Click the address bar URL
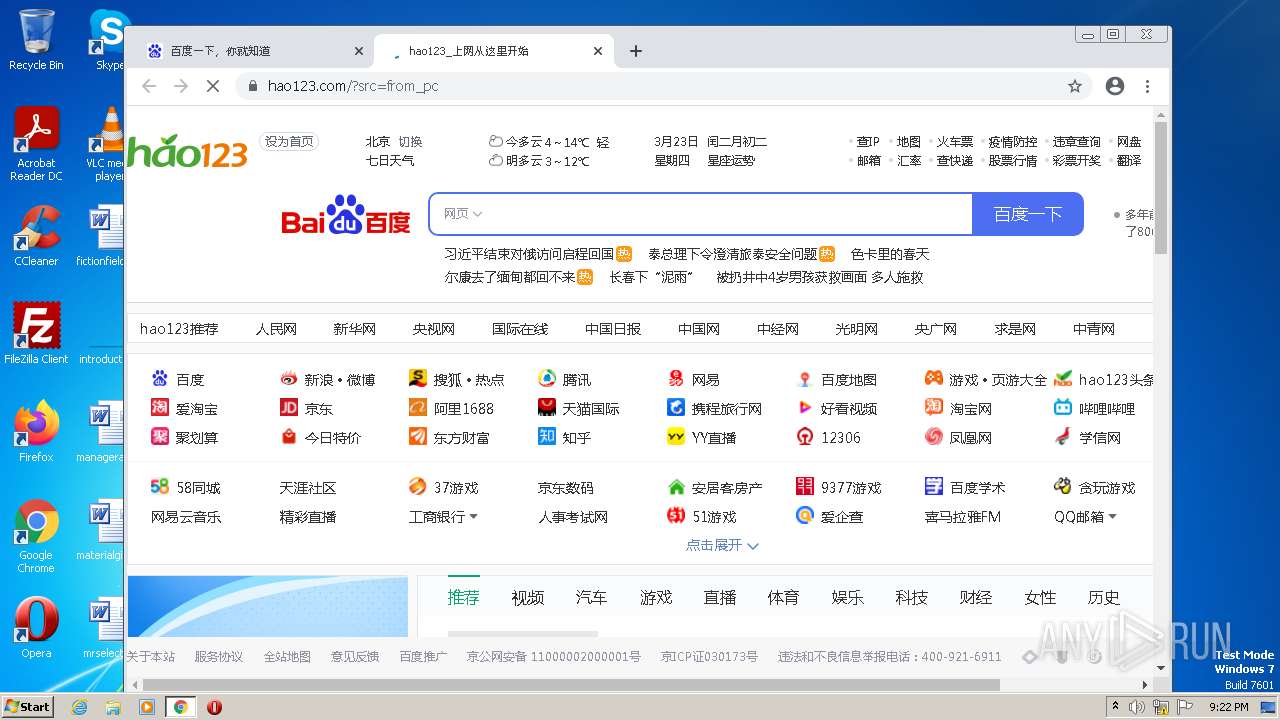 click(353, 86)
